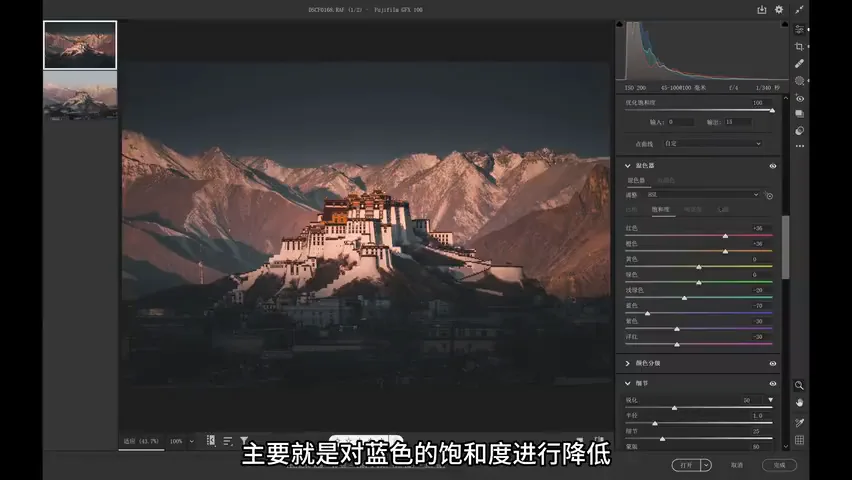Click the 适应 (43.7%) zoom fit button
The height and width of the screenshot is (480, 852).
tap(141, 441)
